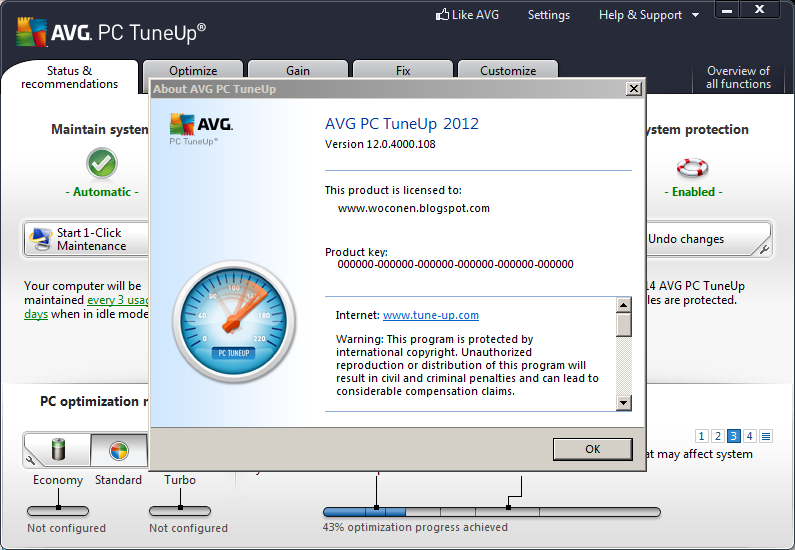The image size is (795, 550).
Task: Expand the Help & Support dropdown arrow
Action: coord(696,15)
